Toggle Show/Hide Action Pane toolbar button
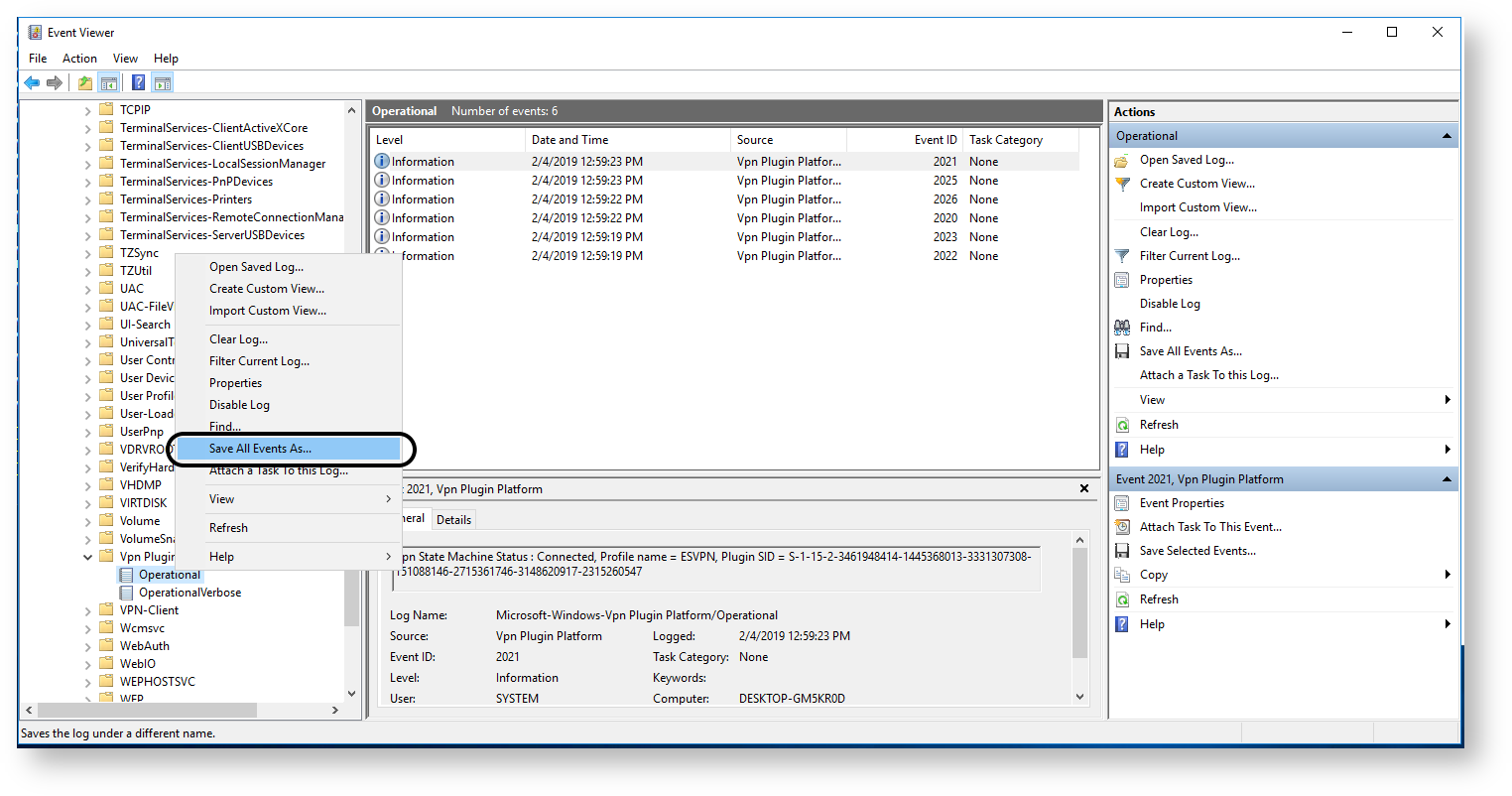This screenshot has width=1512, height=796. pyautogui.click(x=164, y=81)
